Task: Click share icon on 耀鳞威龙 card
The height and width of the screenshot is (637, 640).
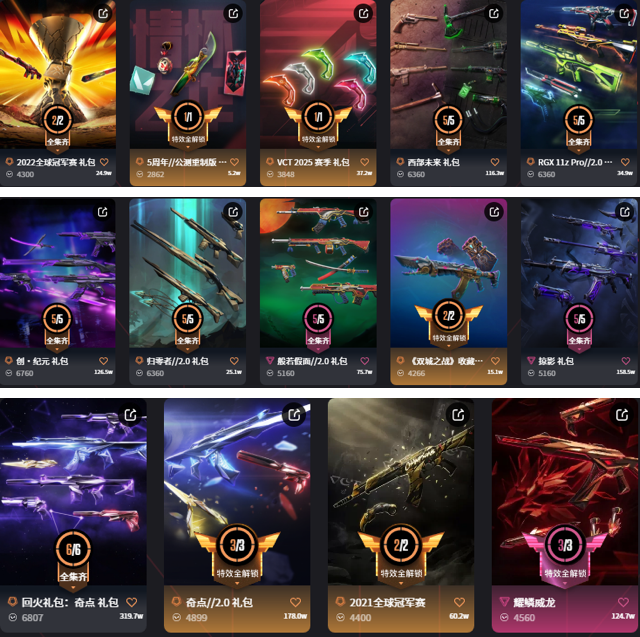Action: coord(622,415)
